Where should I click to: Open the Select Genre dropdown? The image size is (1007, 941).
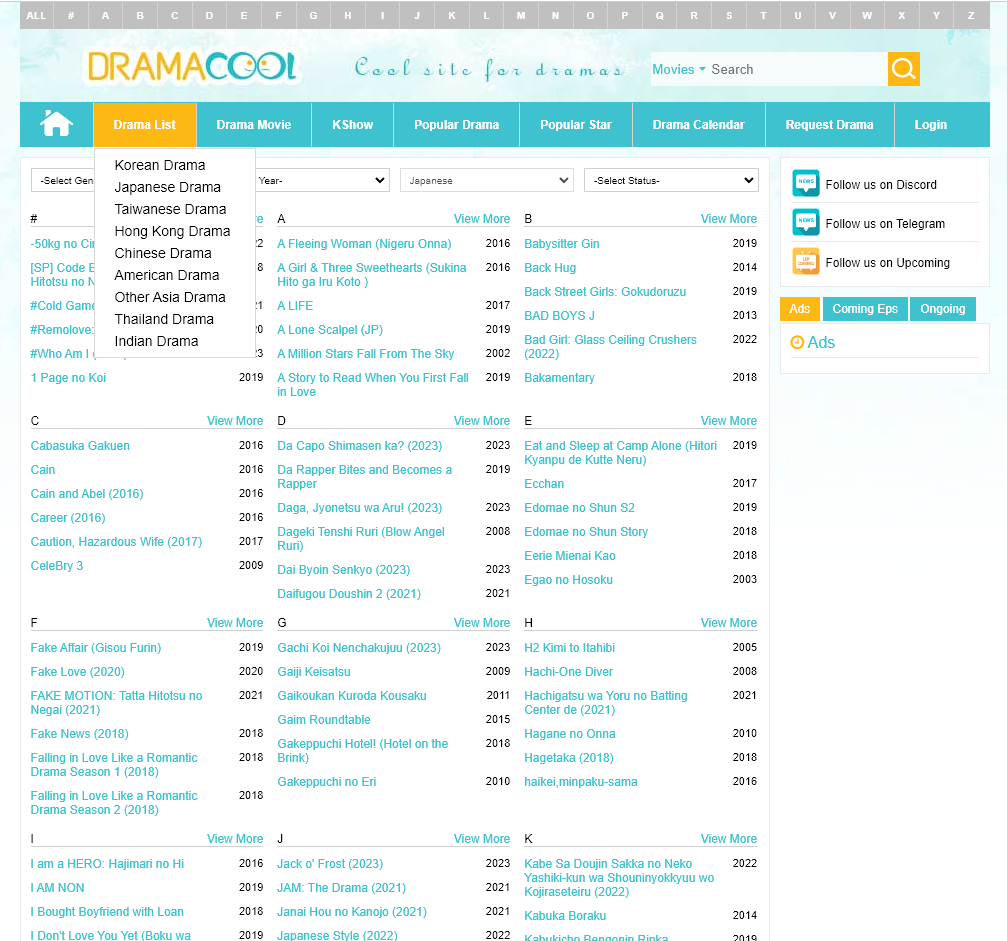(x=62, y=180)
